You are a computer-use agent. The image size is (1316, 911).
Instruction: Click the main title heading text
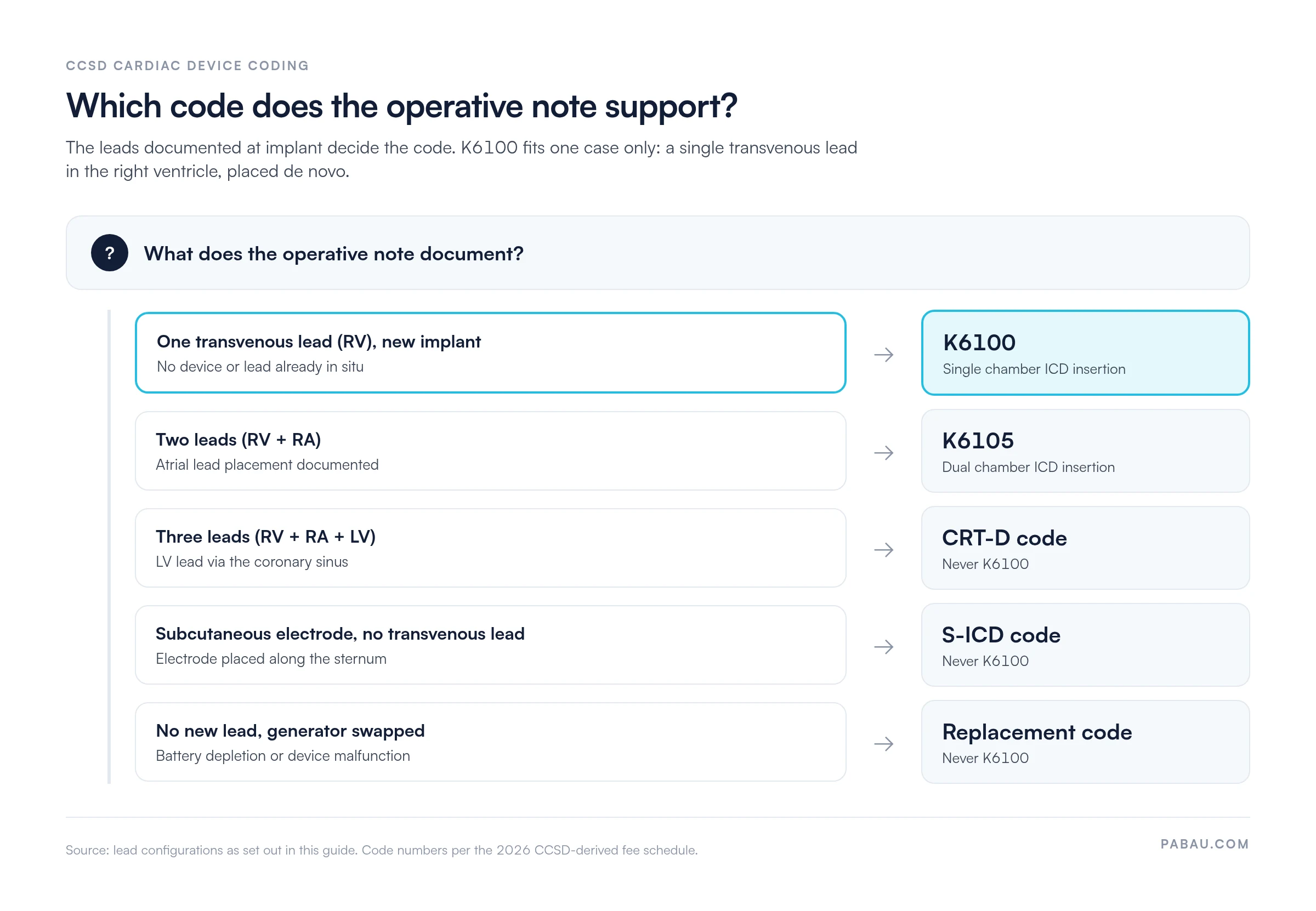[401, 106]
